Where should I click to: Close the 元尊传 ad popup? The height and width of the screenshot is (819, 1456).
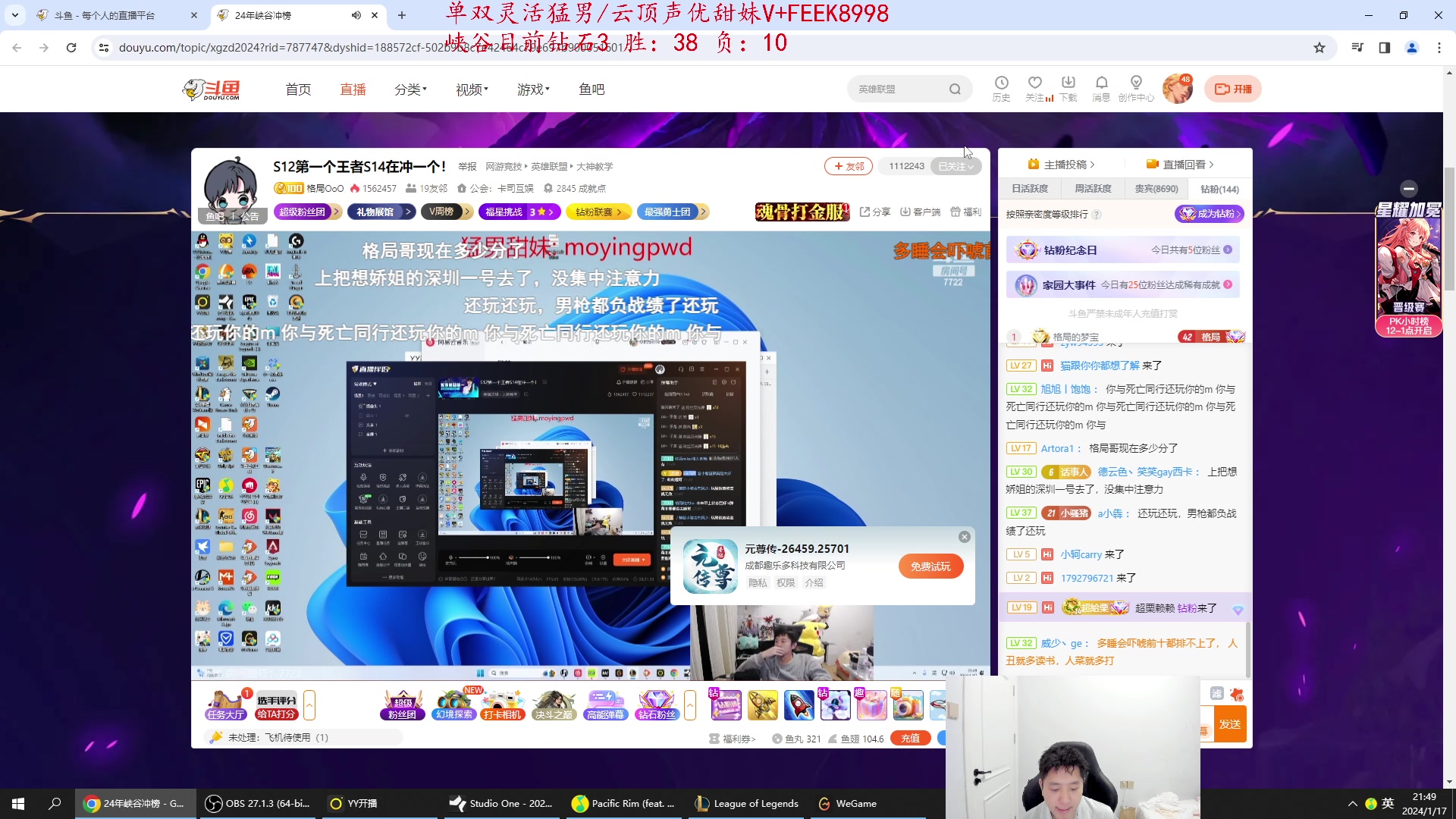pyautogui.click(x=965, y=537)
